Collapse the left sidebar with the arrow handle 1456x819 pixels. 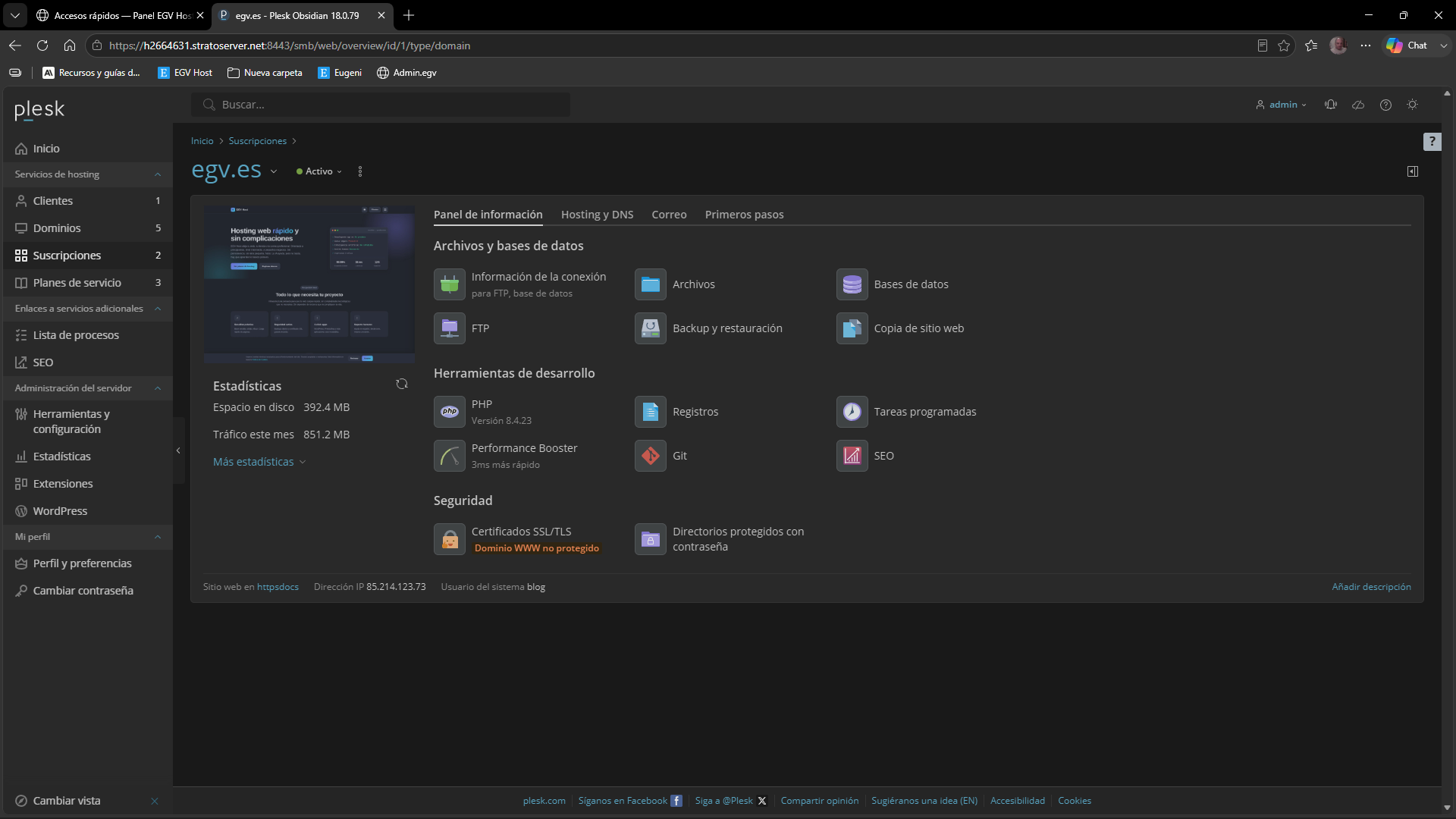tap(178, 450)
